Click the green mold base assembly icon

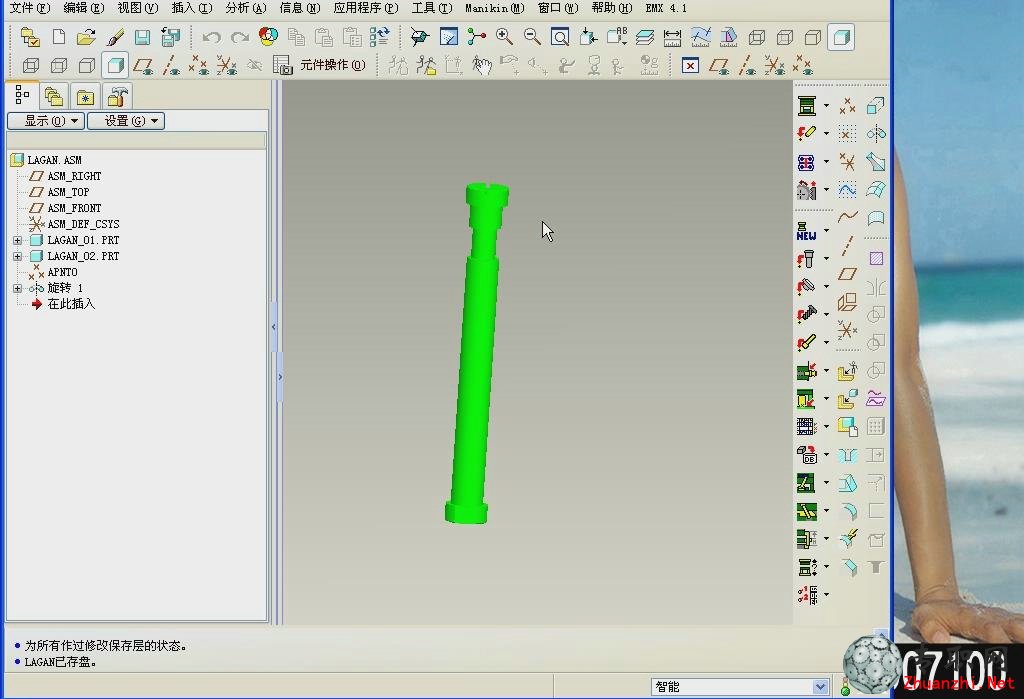(807, 105)
